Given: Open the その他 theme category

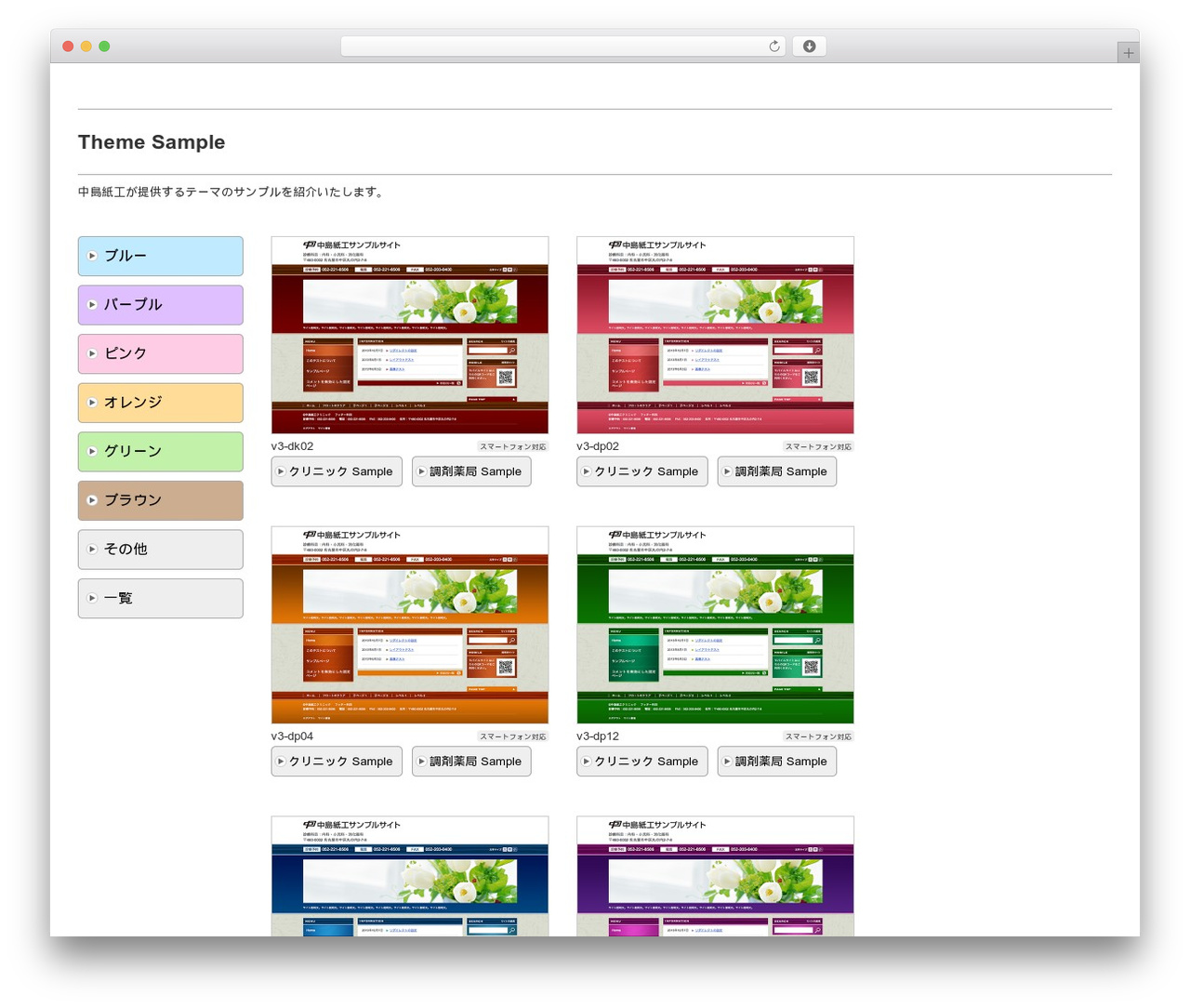Looking at the screenshot, I should [161, 550].
